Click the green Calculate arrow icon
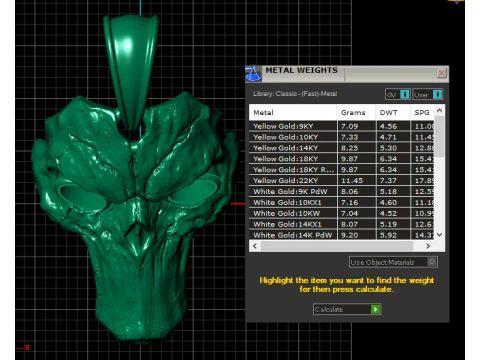 (376, 309)
